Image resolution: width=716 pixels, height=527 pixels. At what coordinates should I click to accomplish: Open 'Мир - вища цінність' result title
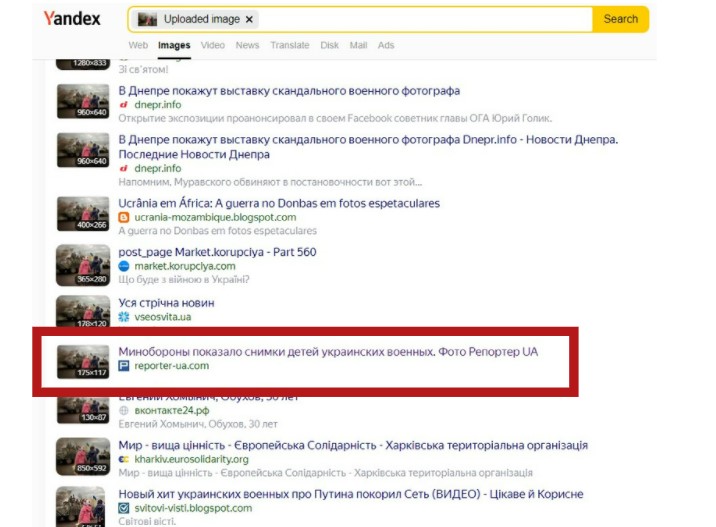coord(353,445)
